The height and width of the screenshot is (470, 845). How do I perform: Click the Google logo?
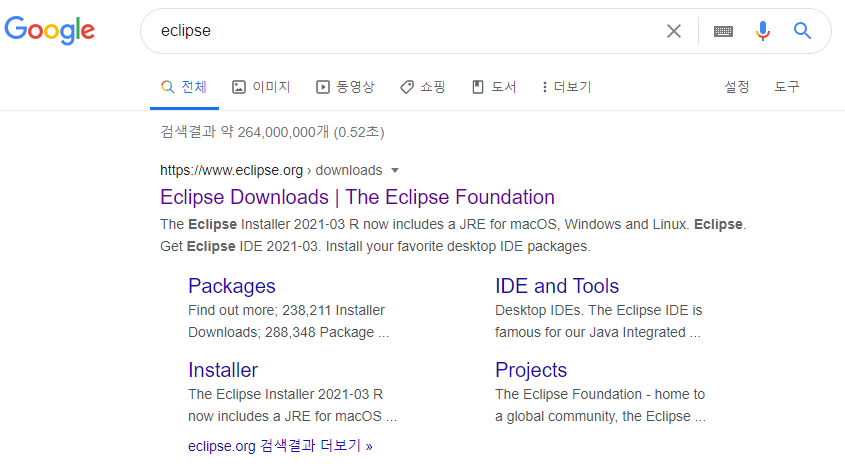coord(50,30)
